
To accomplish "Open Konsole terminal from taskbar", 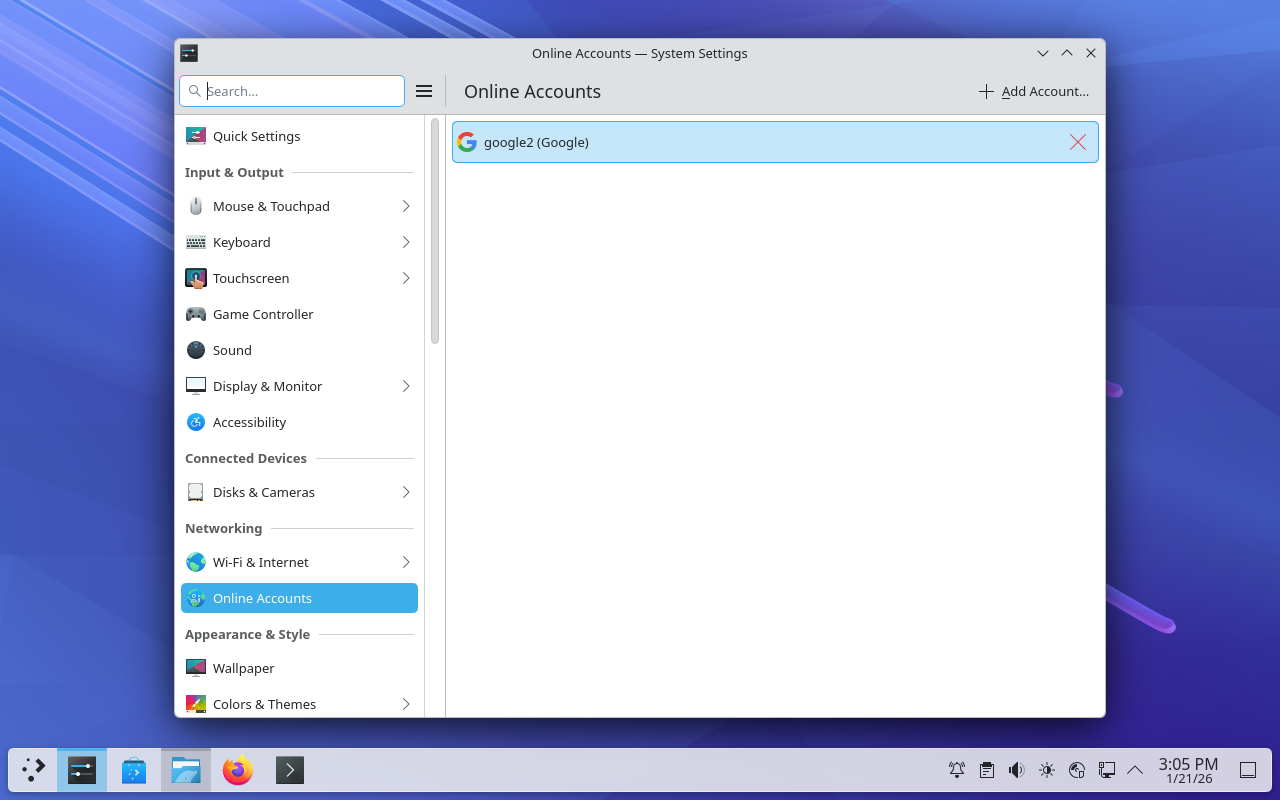I will pyautogui.click(x=290, y=770).
